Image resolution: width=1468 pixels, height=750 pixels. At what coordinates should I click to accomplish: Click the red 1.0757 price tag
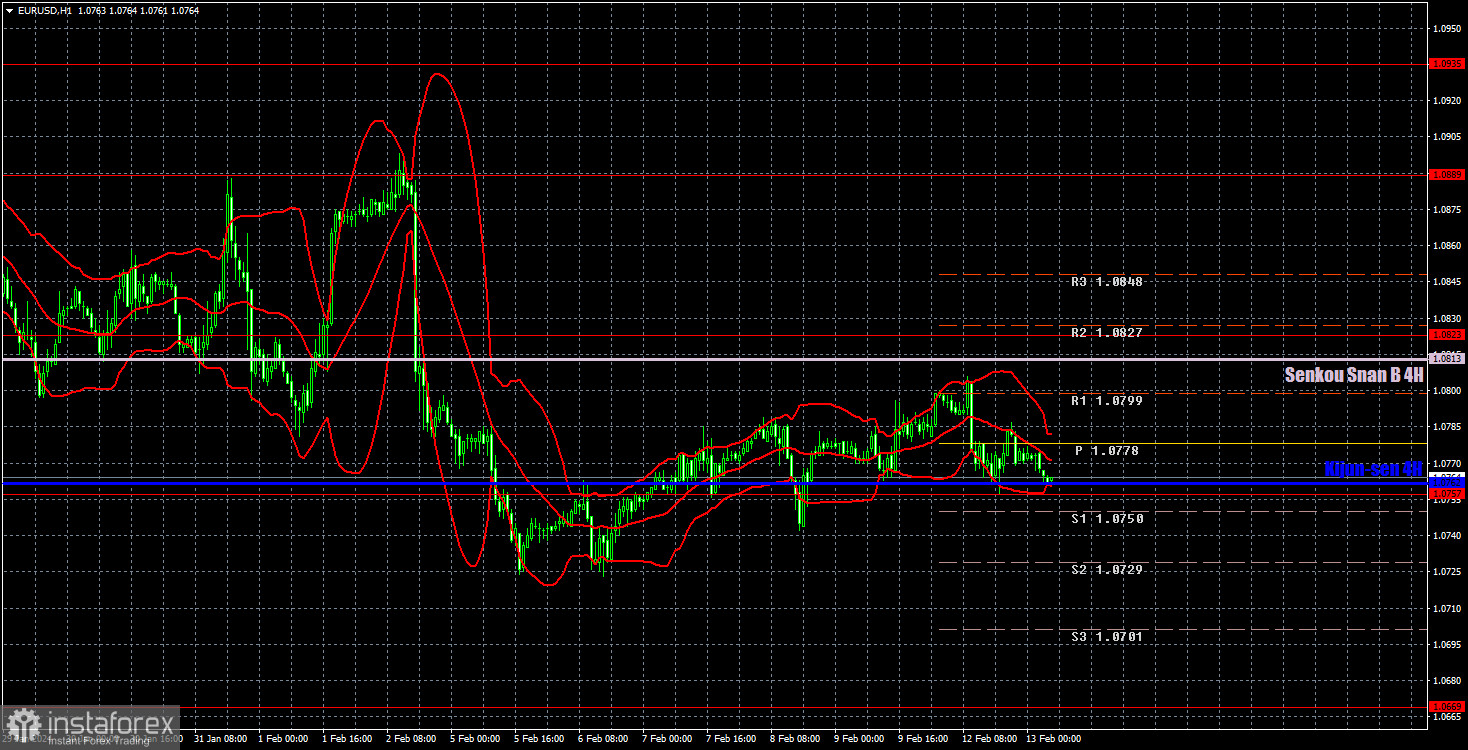point(1447,493)
